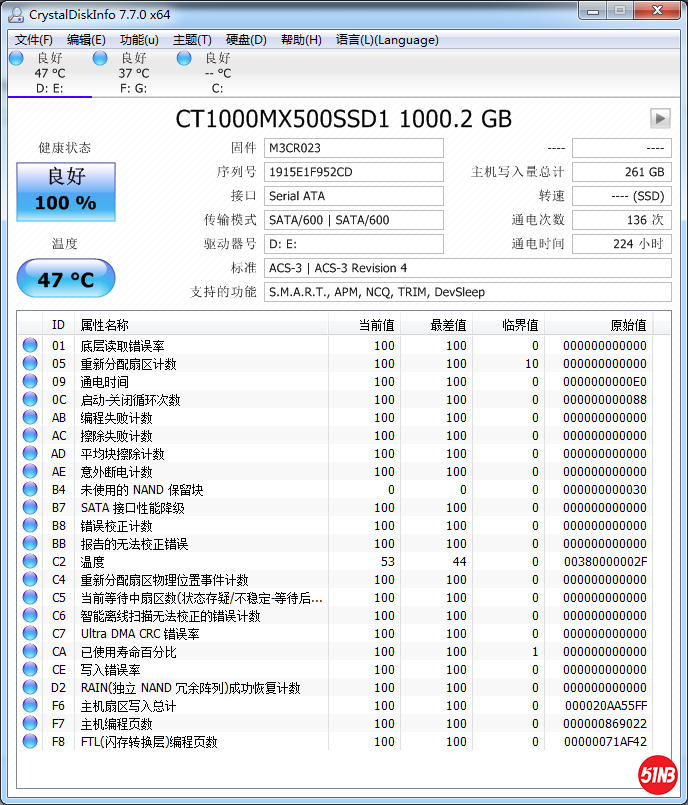Click the 原始值 column header
The image size is (688, 805).
tap(627, 325)
